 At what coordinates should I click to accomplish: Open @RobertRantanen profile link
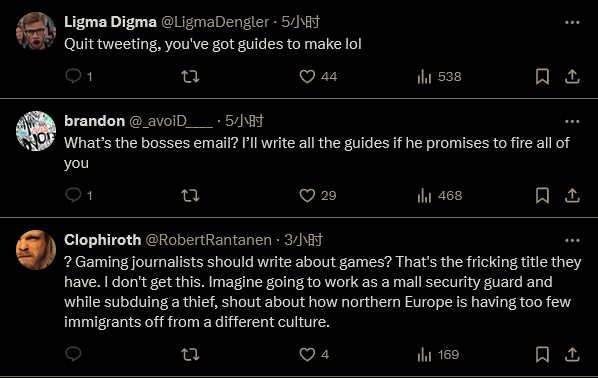click(208, 240)
